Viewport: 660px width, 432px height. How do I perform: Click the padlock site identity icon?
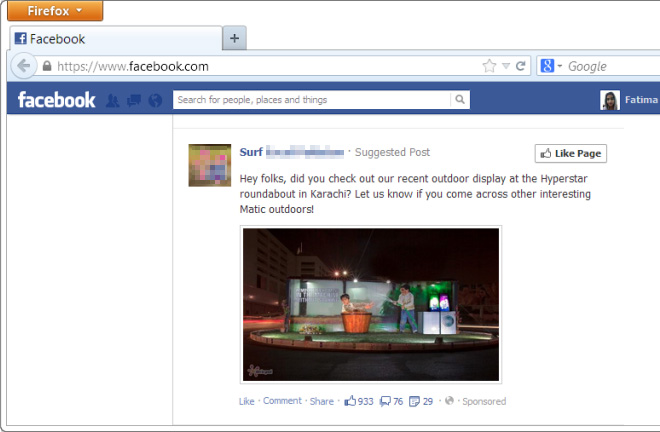46,67
